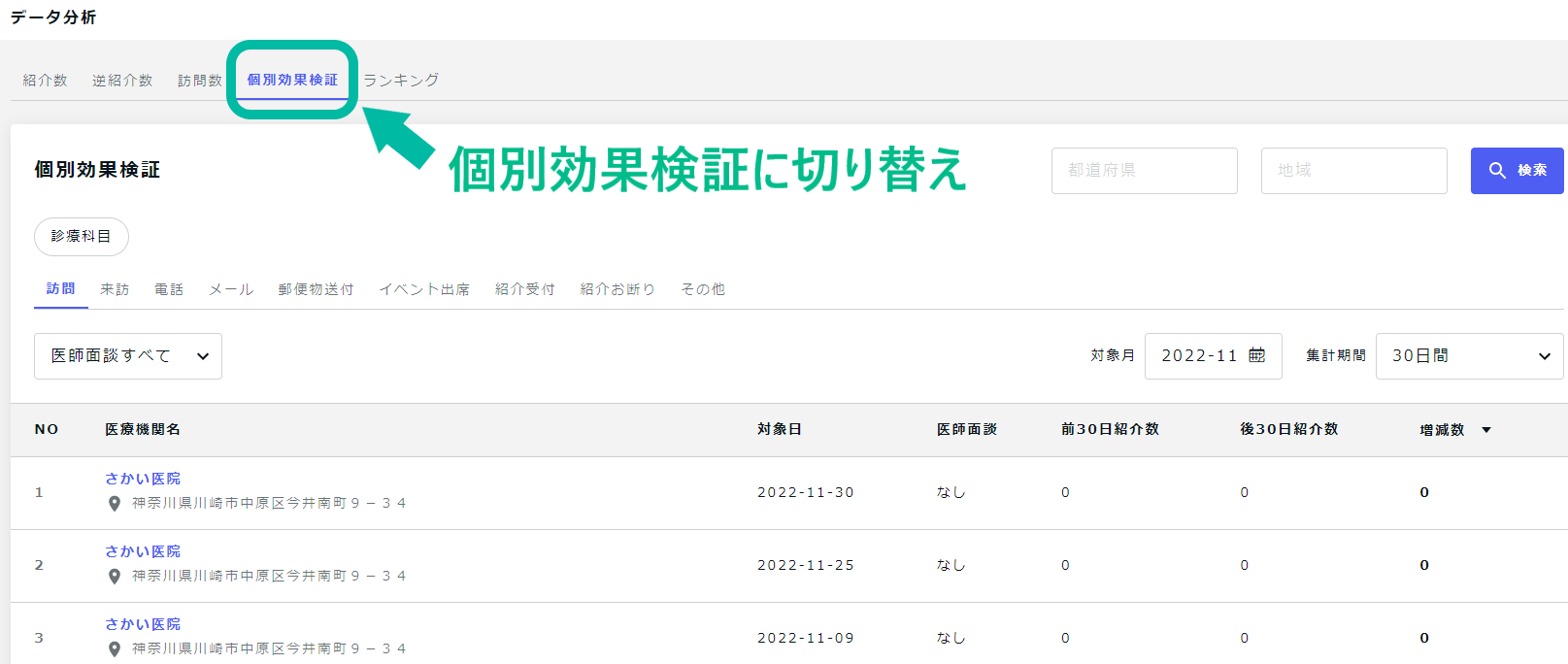Open the calendar icon in 対象月 field
Viewport: 1568px width, 664px height.
coord(1257,355)
